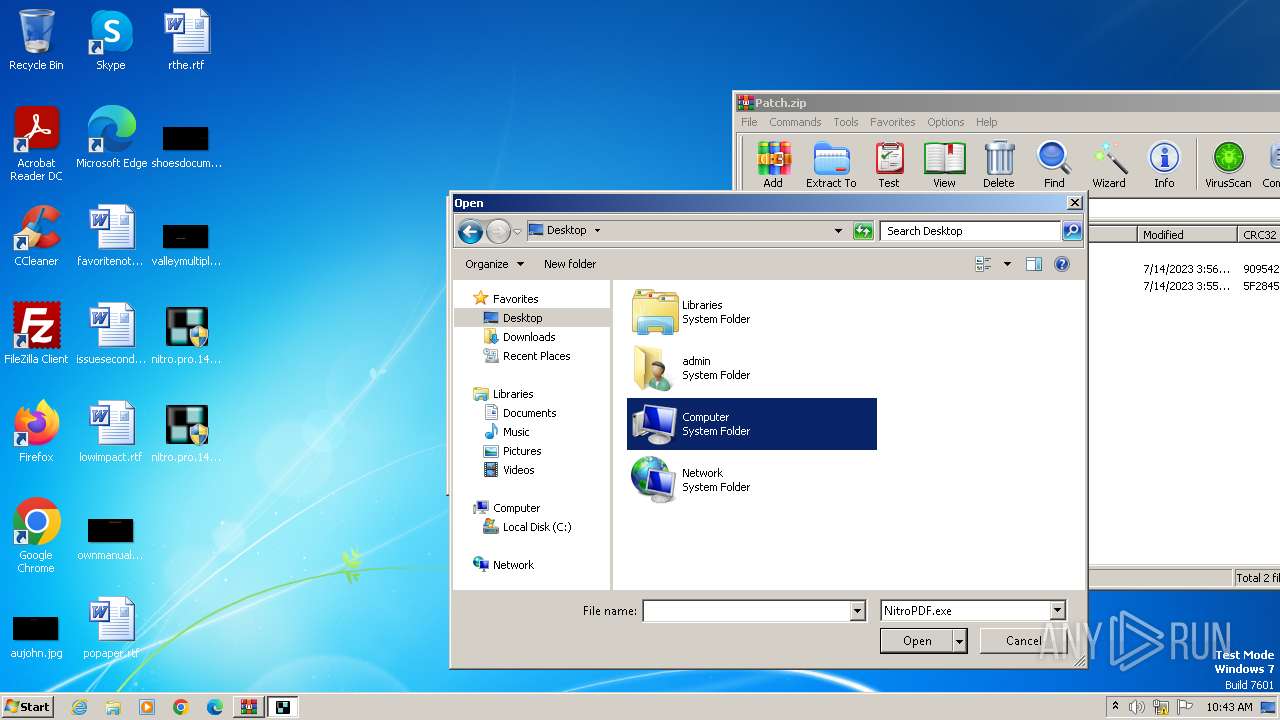Click the search magnifier in Open dialog
1280x720 pixels.
(1071, 231)
